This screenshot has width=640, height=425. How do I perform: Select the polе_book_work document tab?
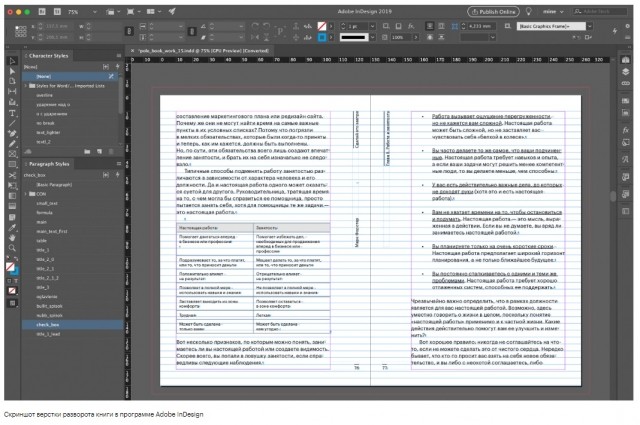point(203,51)
